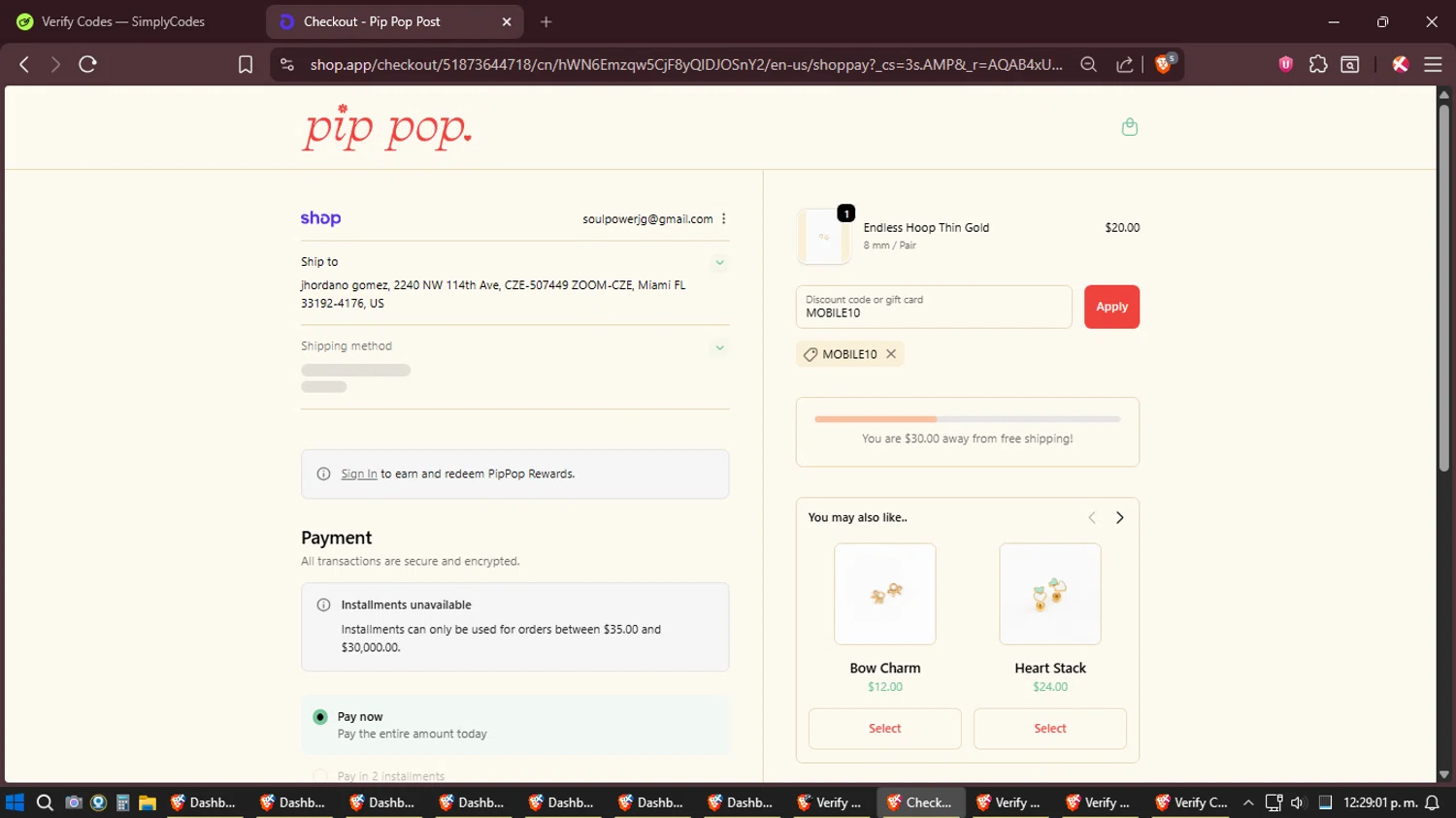Open the extensions puzzle-piece menu

pyautogui.click(x=1318, y=64)
